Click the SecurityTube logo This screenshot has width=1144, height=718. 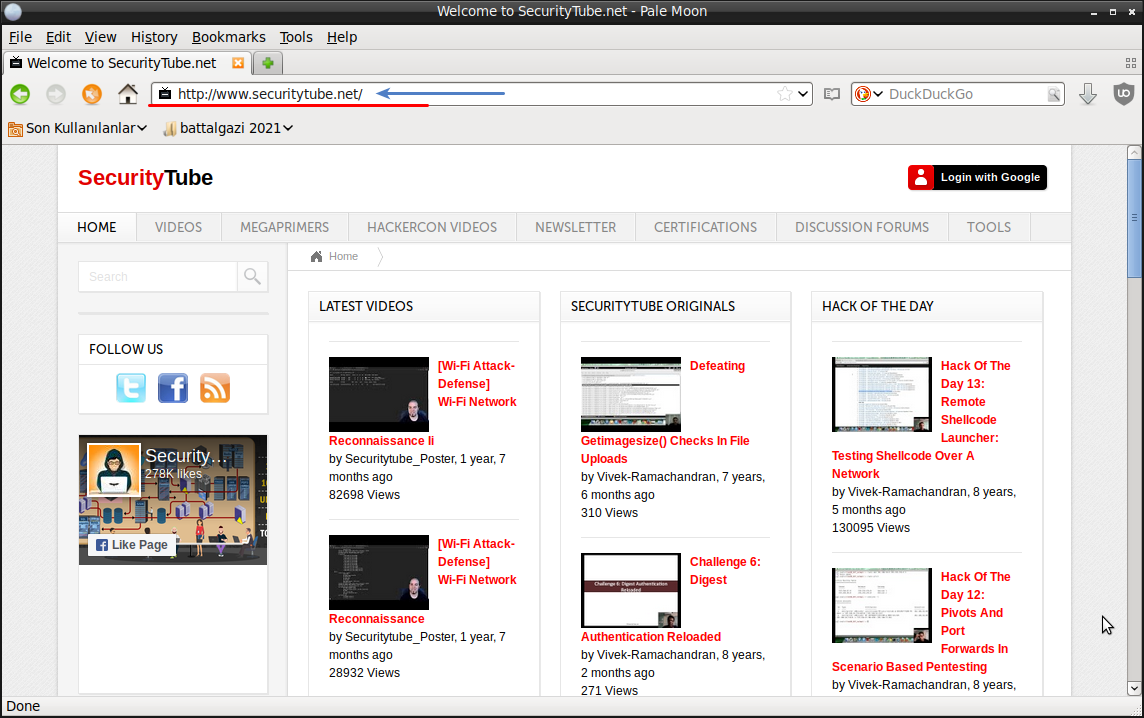click(x=145, y=177)
